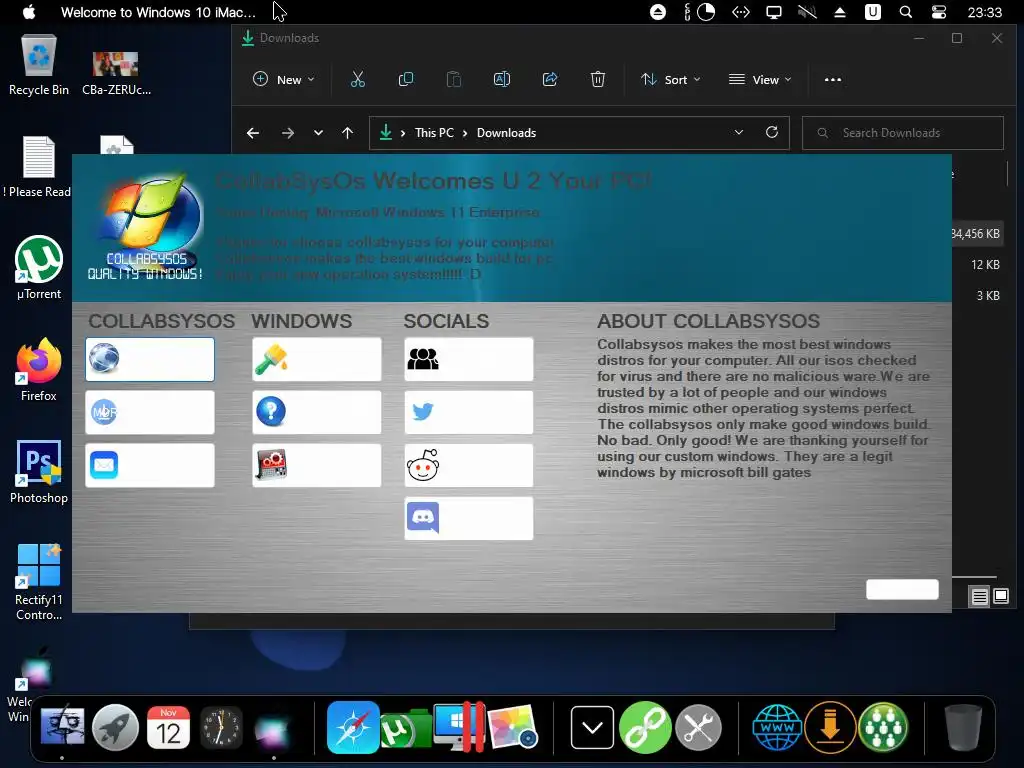1024x768 pixels.
Task: Select the µTorrent desktop shortcut
Action: (x=39, y=268)
